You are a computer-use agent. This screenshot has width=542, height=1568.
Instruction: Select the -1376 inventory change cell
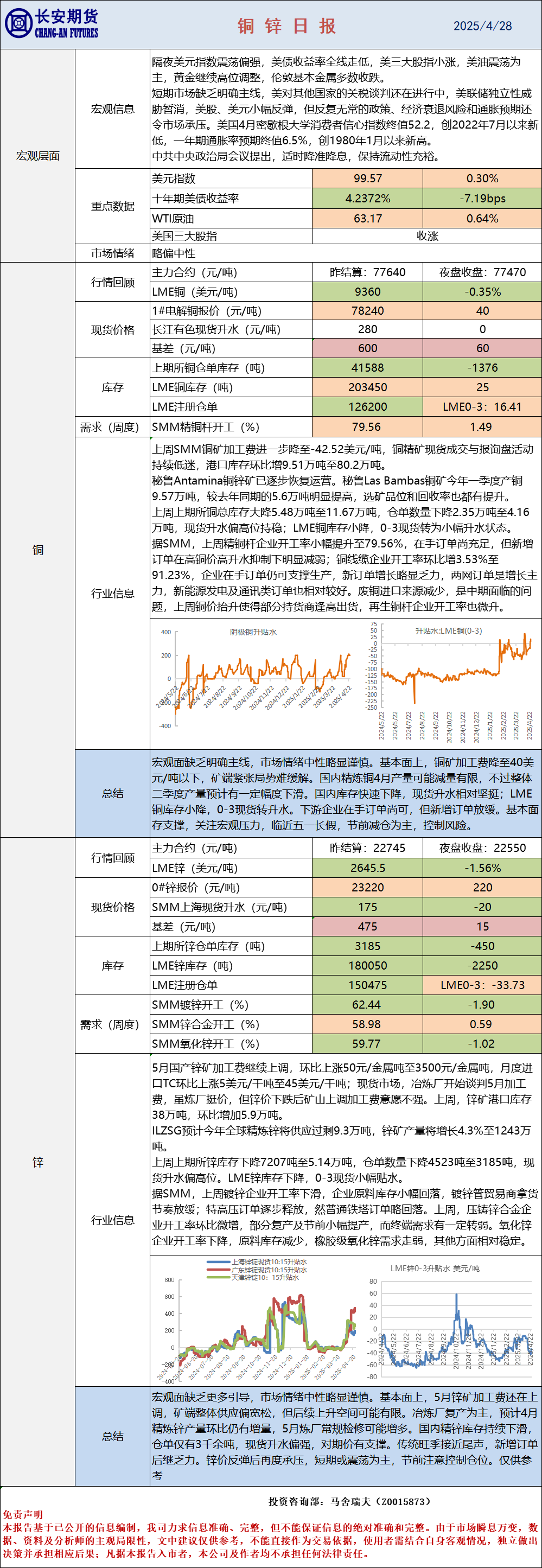(482, 368)
